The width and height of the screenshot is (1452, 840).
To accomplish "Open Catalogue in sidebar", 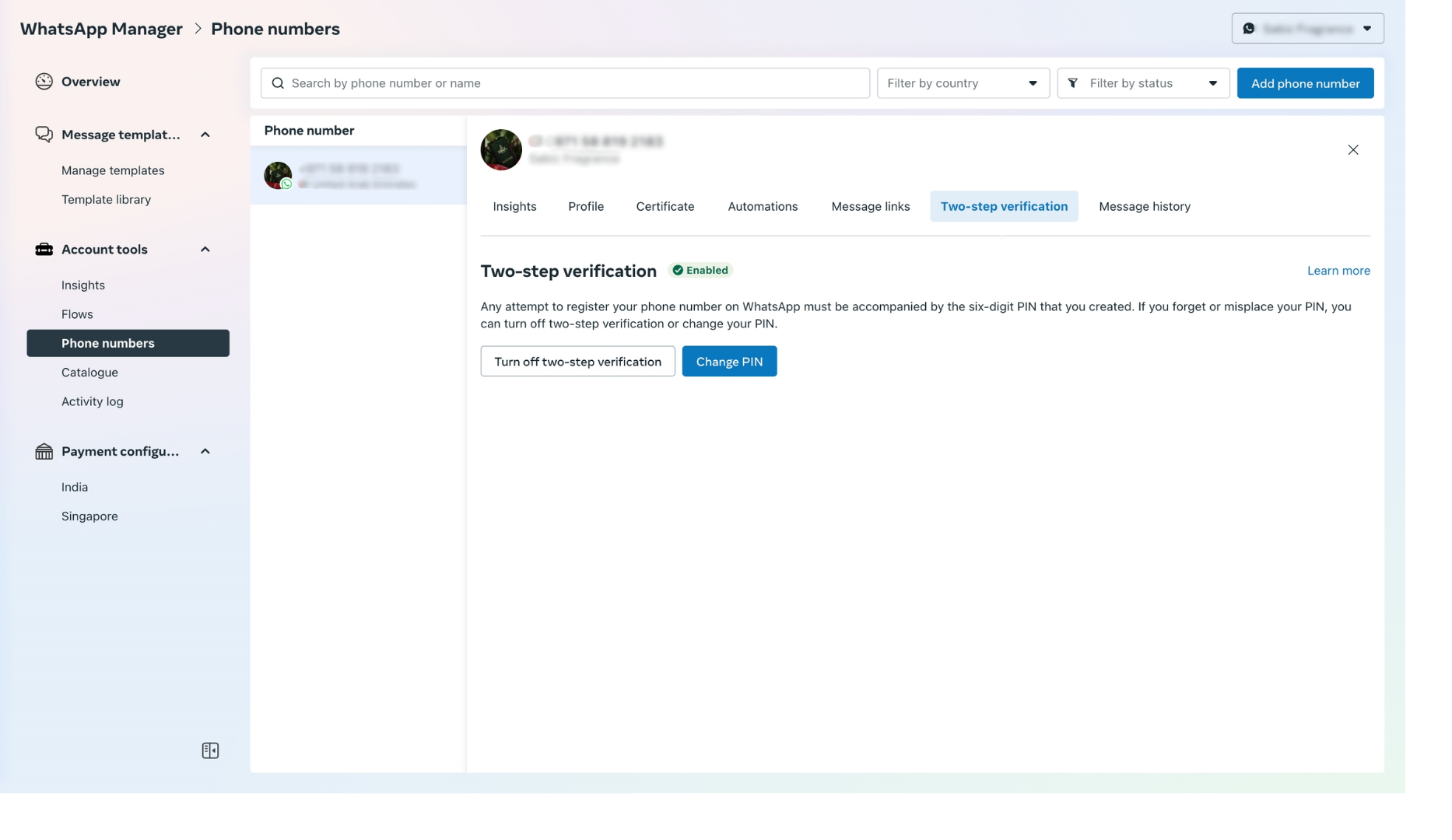I will [89, 373].
